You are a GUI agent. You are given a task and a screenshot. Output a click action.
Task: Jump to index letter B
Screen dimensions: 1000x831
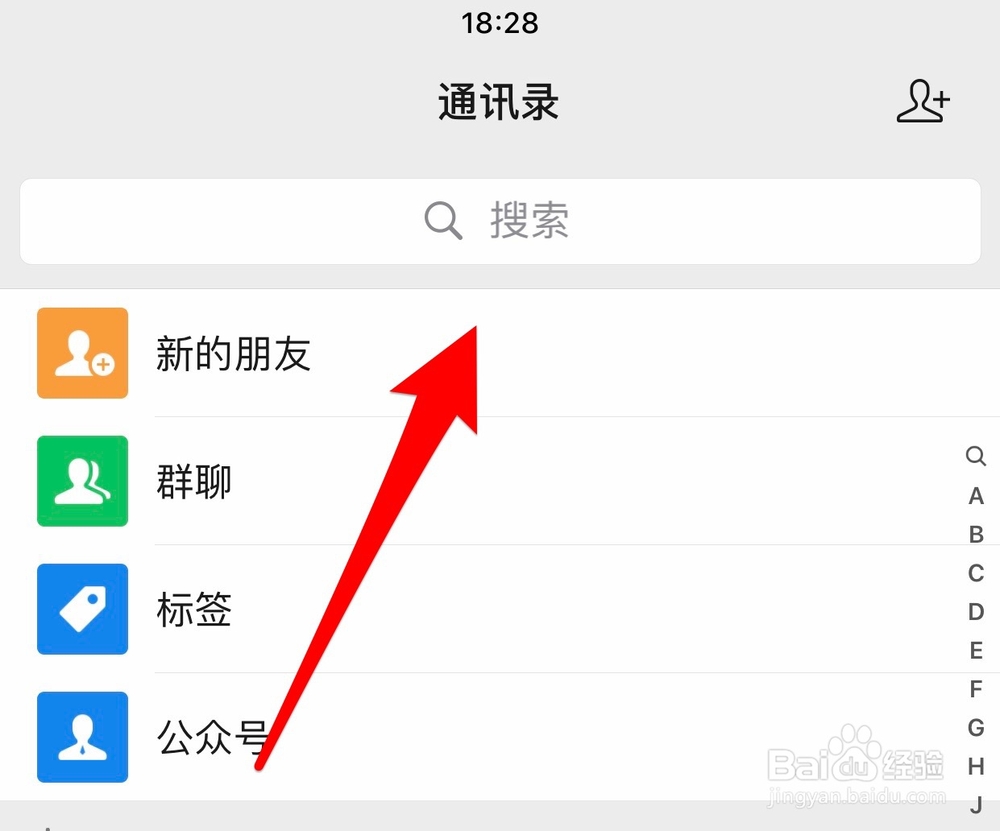(x=976, y=534)
